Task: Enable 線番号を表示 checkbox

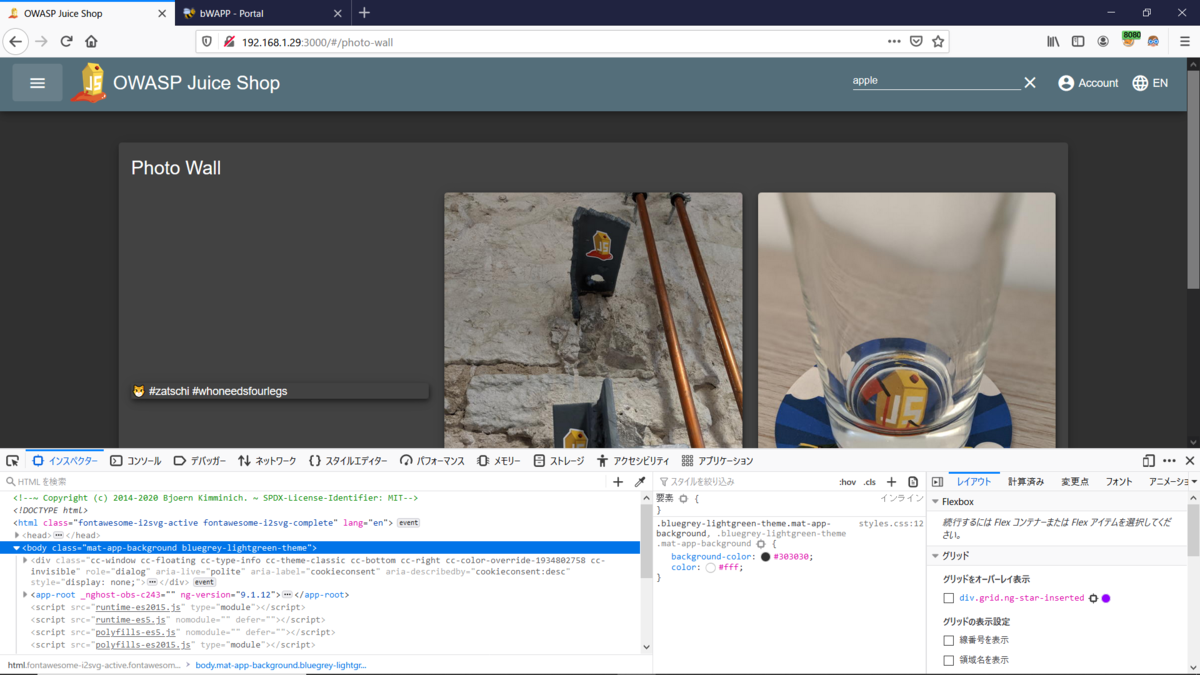Action: pos(948,640)
